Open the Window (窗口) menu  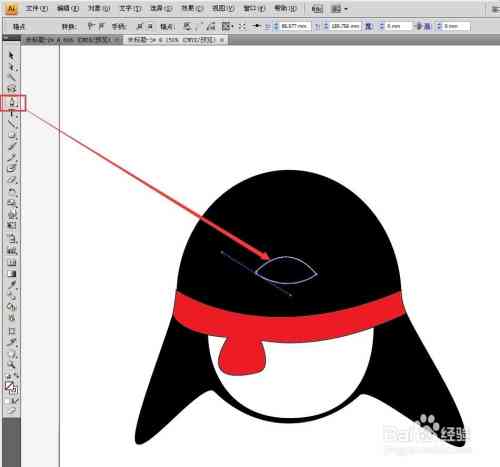click(x=254, y=9)
